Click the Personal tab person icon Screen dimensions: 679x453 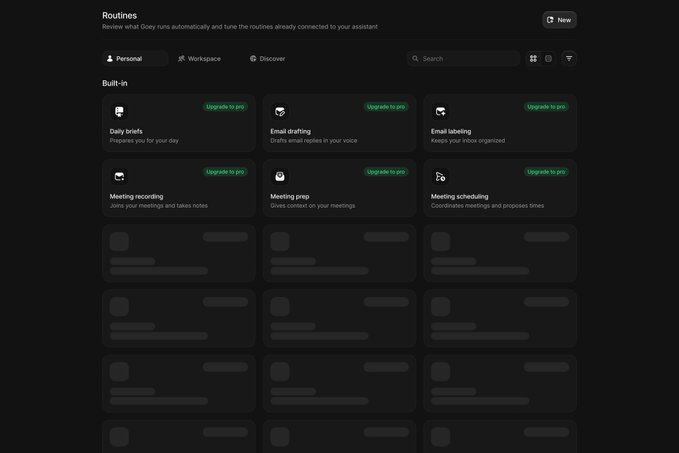click(x=110, y=58)
